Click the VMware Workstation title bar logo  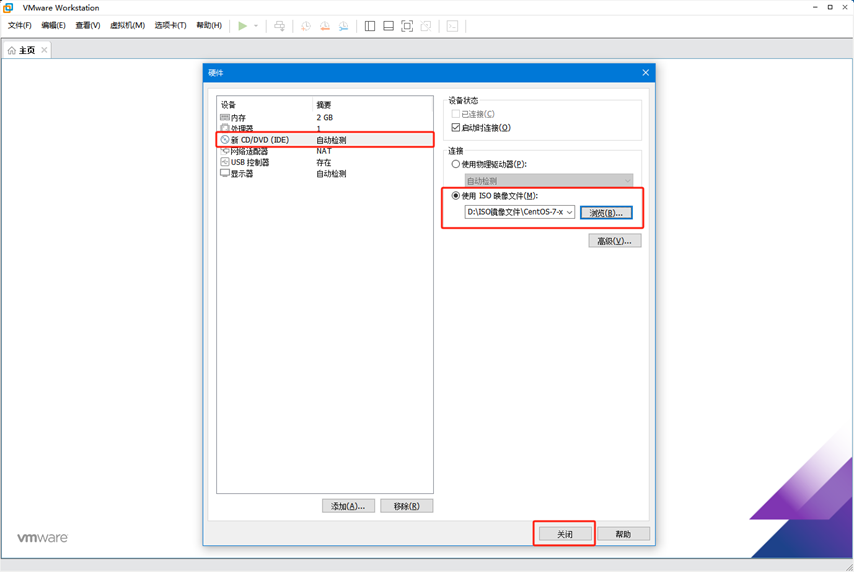8,8
